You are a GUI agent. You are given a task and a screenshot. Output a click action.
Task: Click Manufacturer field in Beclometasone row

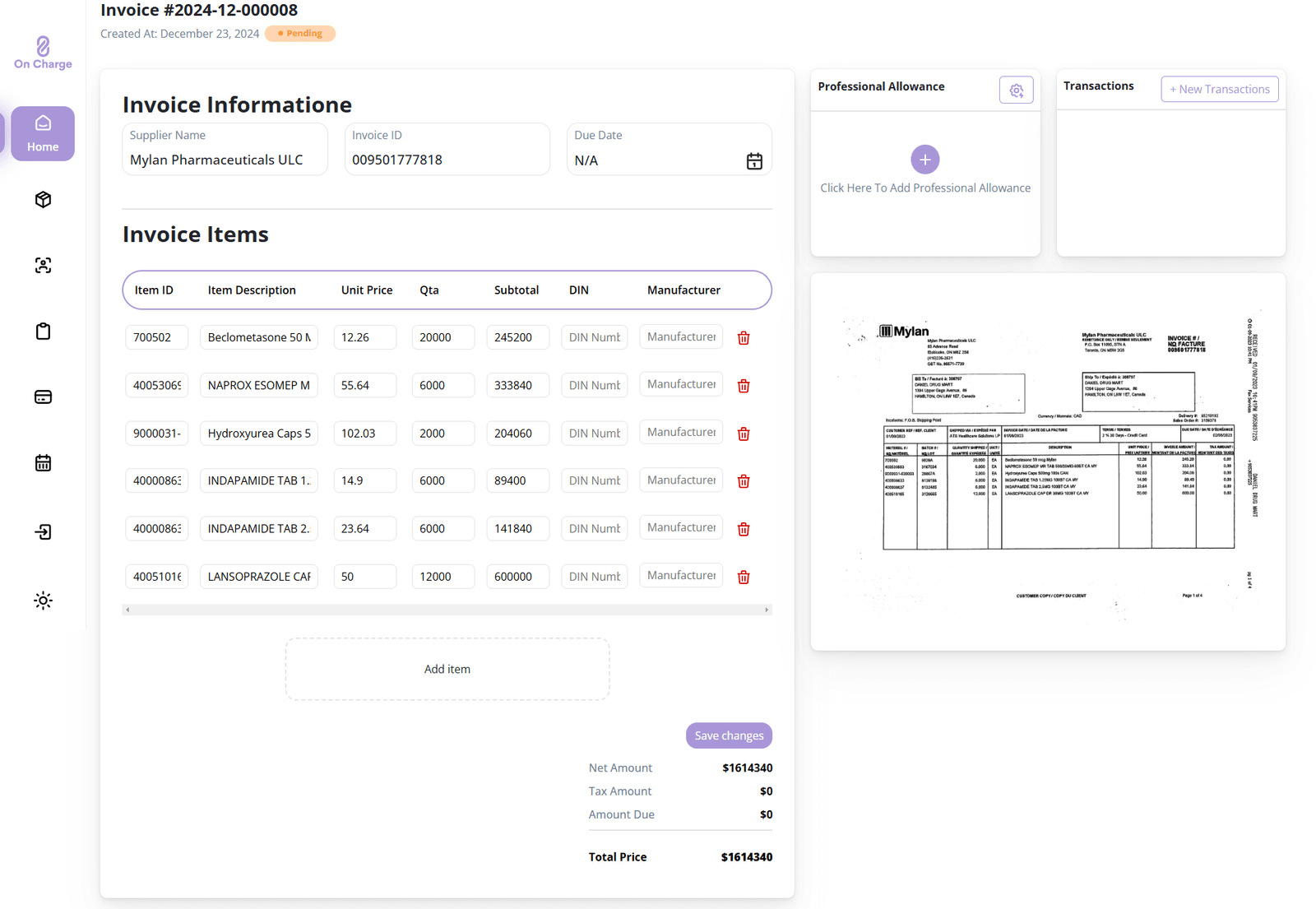click(x=681, y=336)
